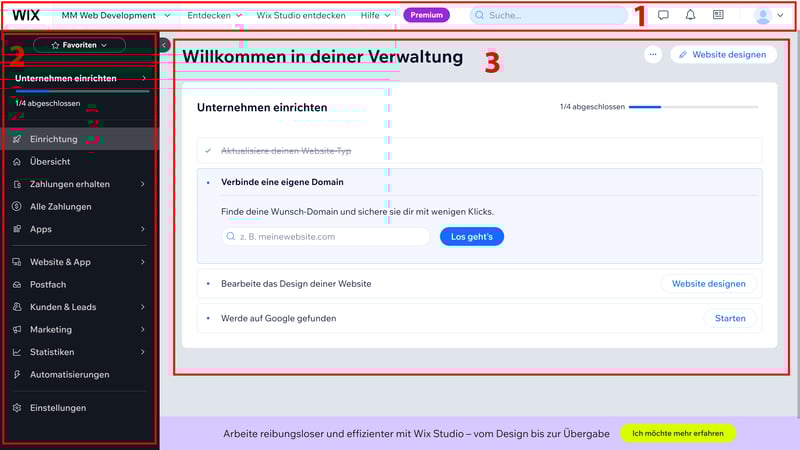Select Einrichtung in the sidebar

click(80, 139)
